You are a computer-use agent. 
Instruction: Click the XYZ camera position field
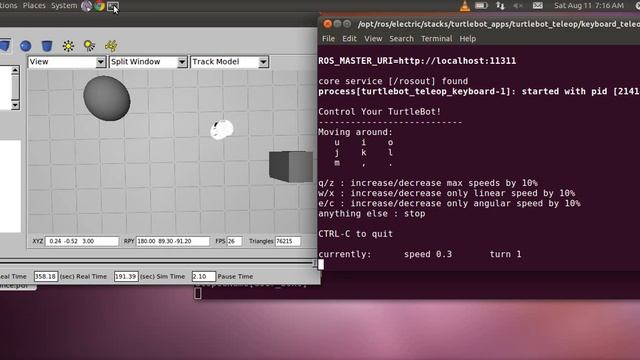[82, 241]
